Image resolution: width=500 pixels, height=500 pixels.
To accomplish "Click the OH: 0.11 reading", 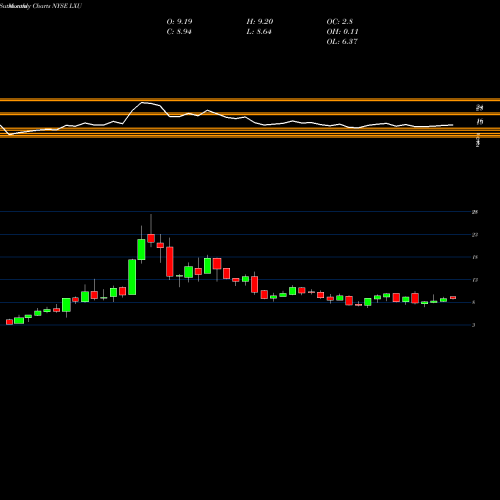I will point(342,32).
